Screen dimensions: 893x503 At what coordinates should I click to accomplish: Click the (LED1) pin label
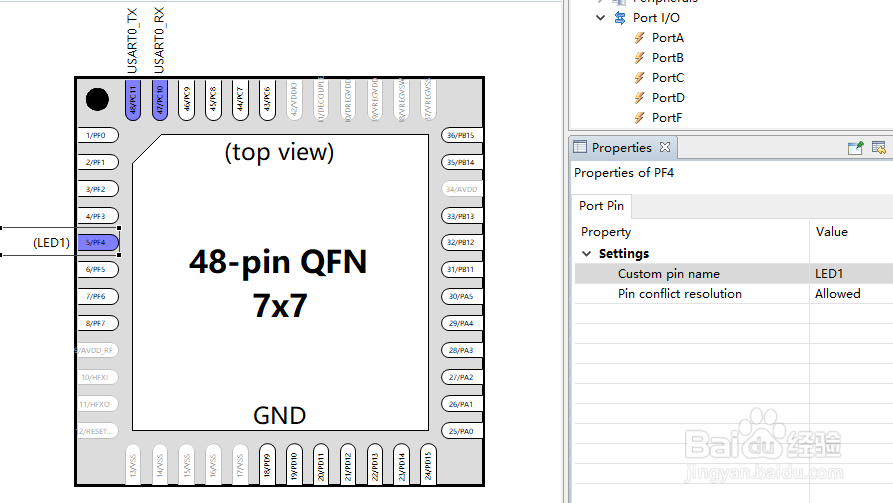click(x=51, y=243)
